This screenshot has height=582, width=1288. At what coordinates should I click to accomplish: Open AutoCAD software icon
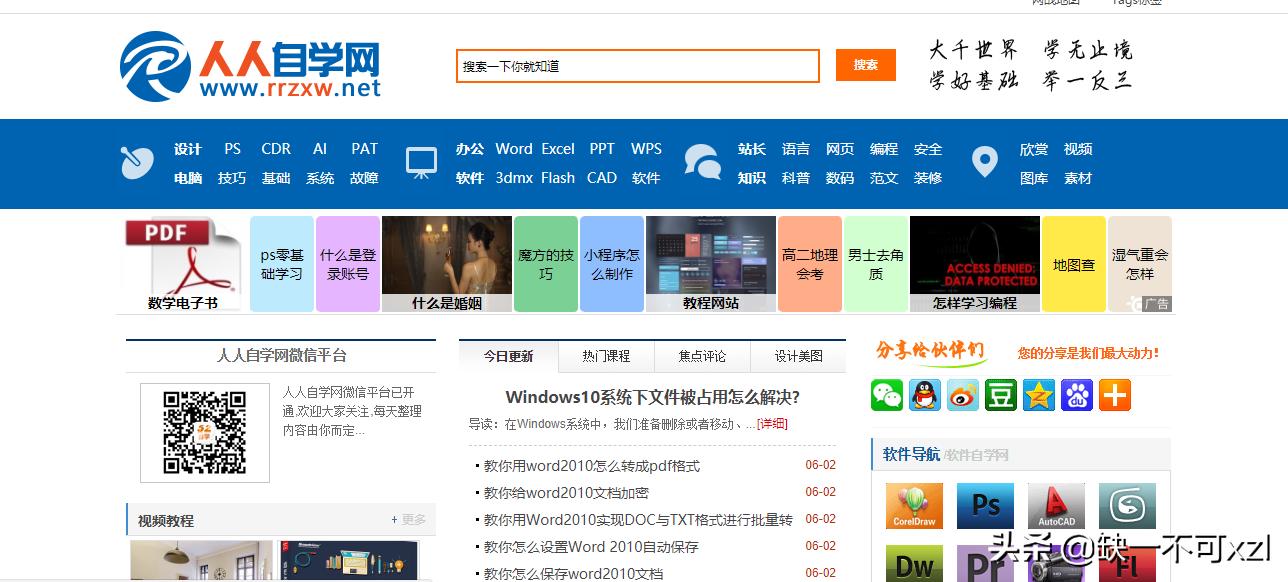click(x=1057, y=506)
